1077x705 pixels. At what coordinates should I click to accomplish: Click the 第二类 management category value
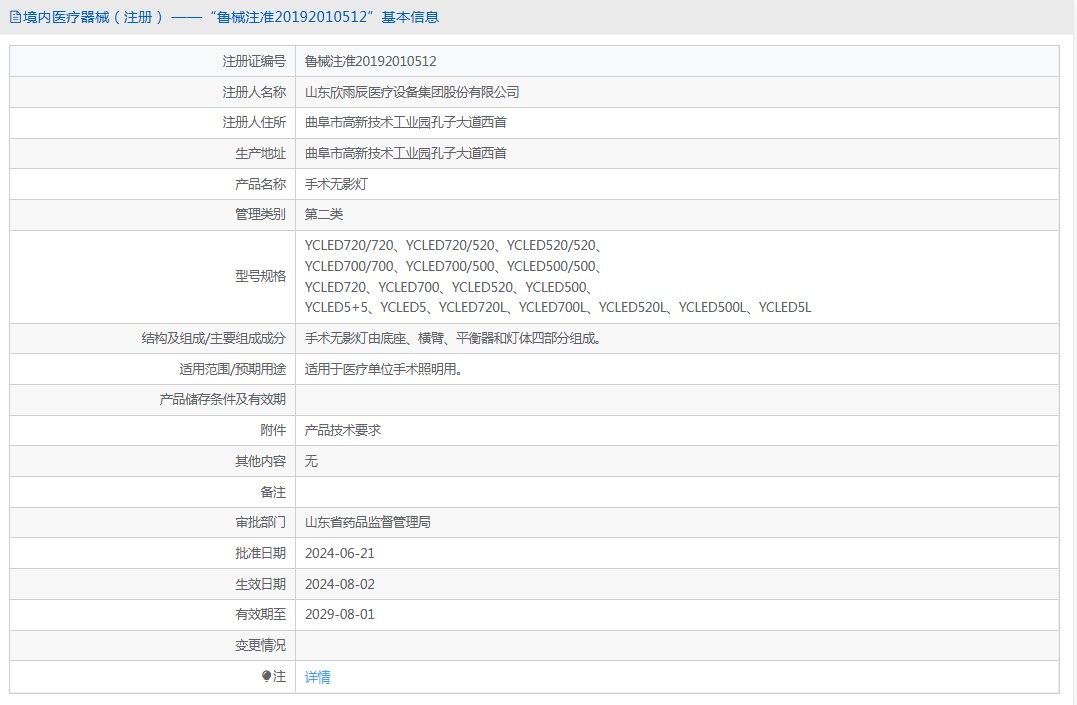[x=324, y=214]
